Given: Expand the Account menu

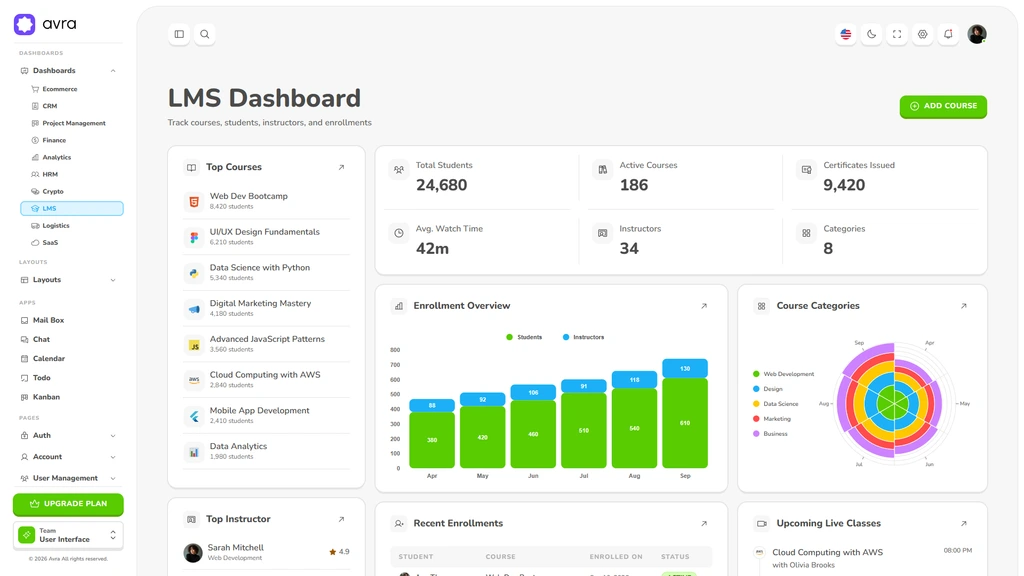Looking at the screenshot, I should [68, 456].
